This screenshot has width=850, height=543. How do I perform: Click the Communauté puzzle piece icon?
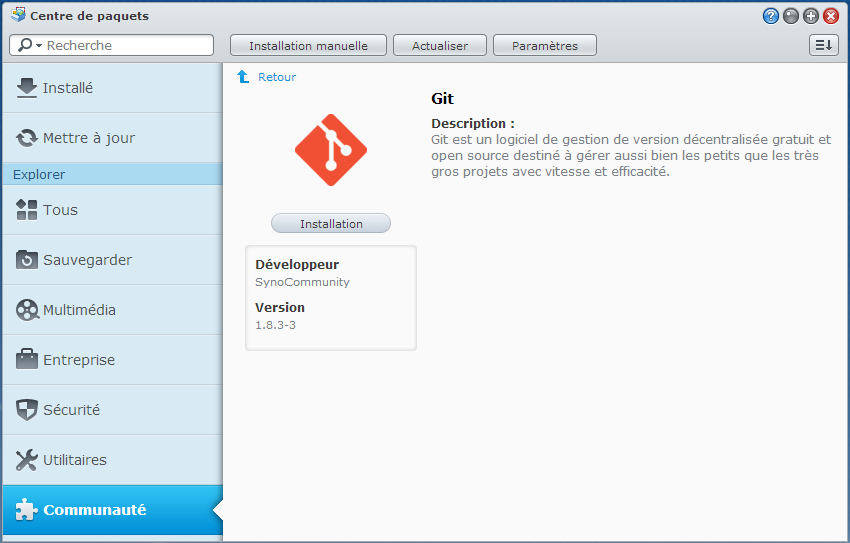tap(27, 509)
